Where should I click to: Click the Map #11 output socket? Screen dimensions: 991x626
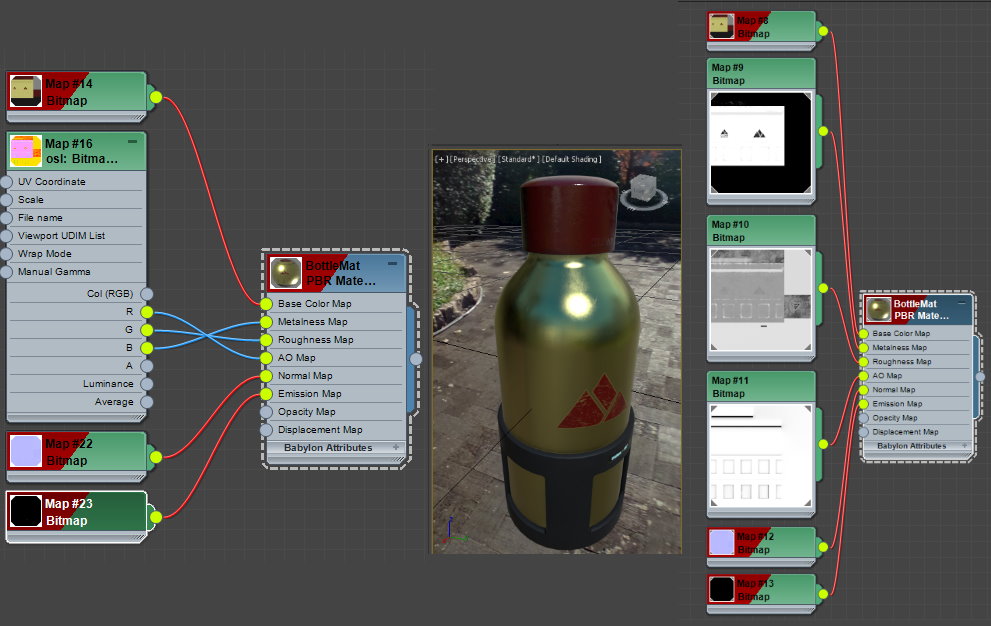point(823,444)
